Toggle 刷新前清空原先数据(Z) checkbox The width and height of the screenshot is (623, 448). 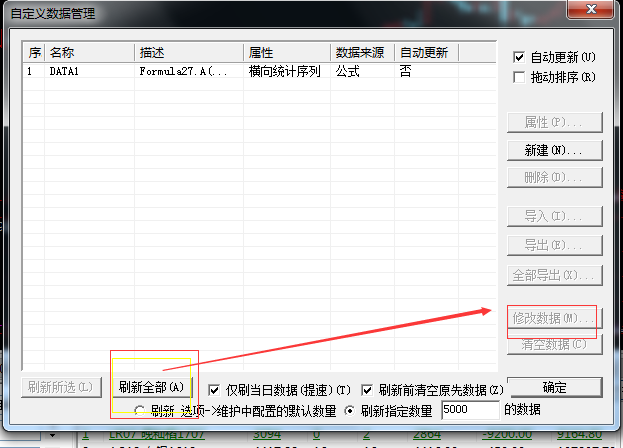point(368,389)
